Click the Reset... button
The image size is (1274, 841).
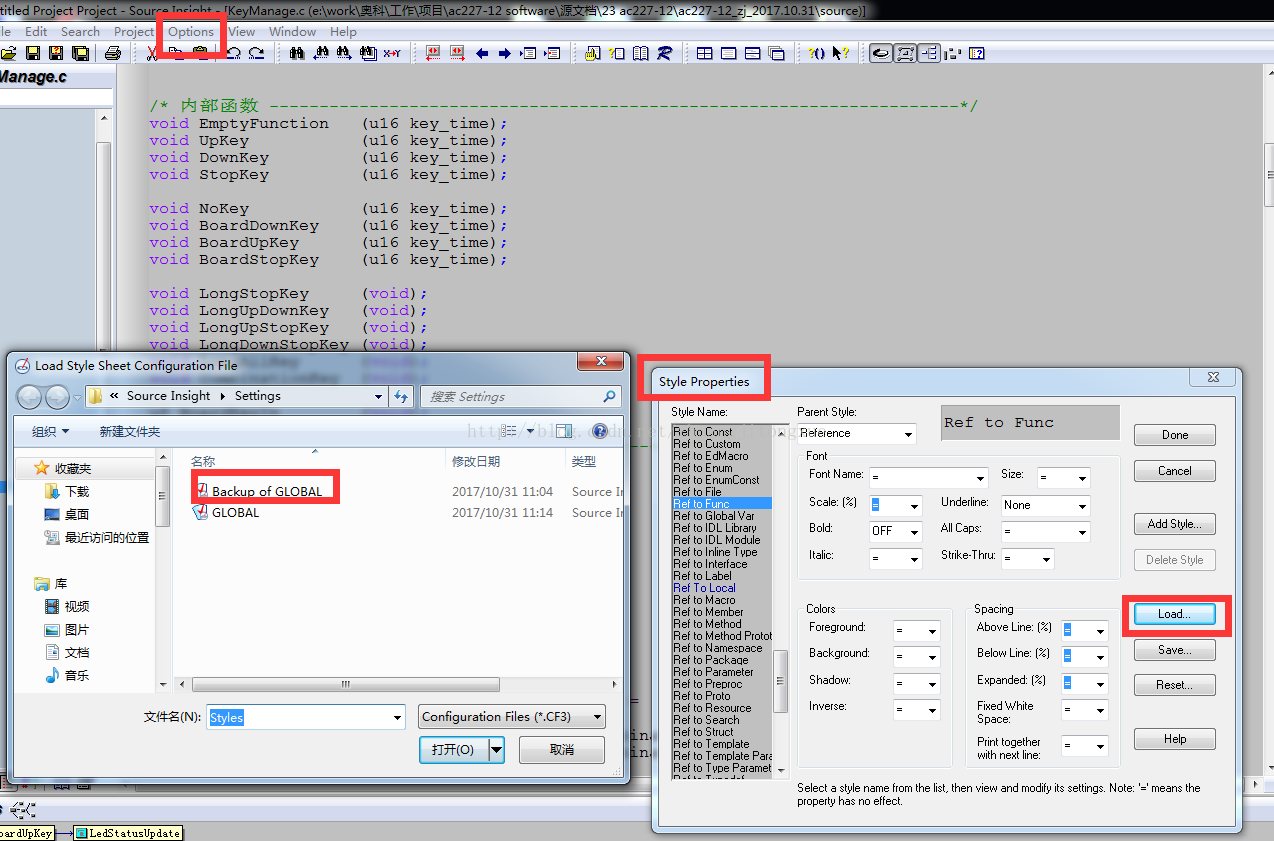click(1175, 685)
